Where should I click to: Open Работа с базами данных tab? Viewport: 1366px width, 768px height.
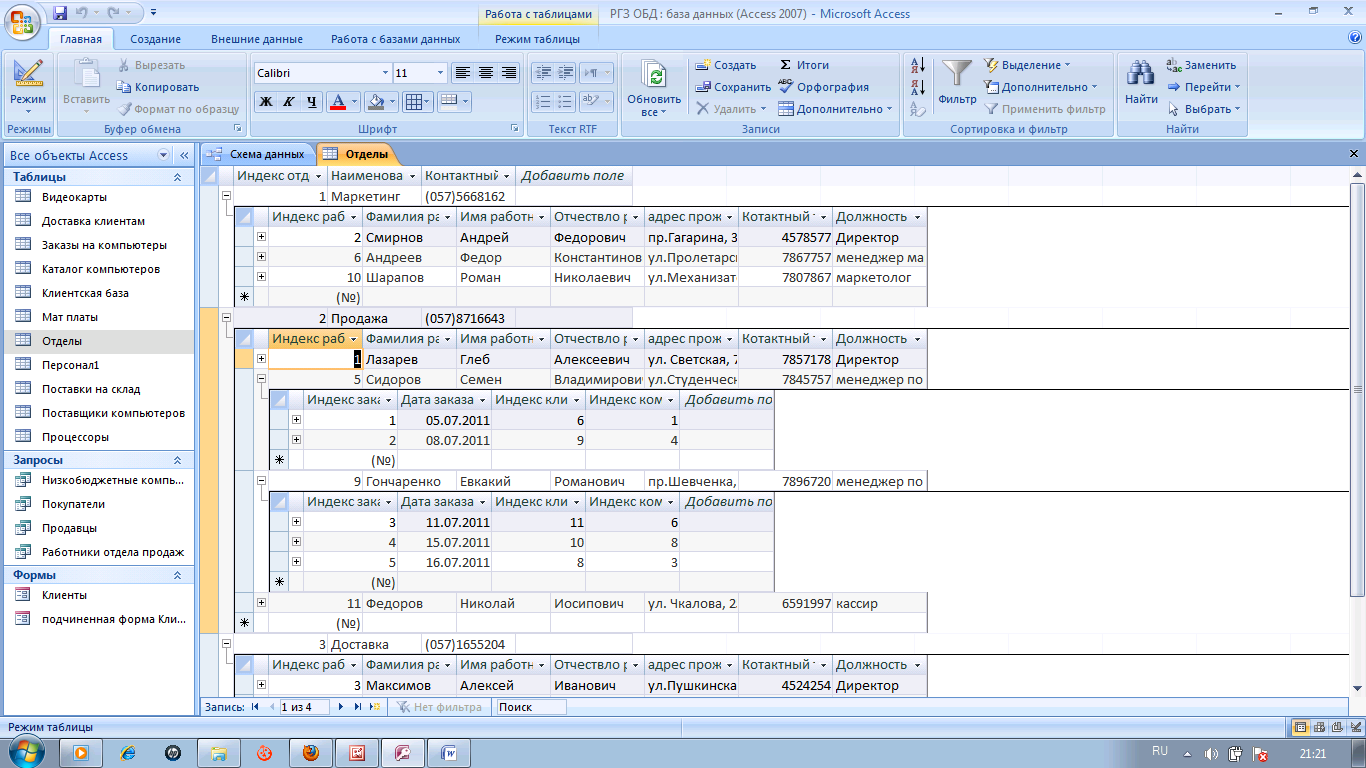[x=396, y=39]
